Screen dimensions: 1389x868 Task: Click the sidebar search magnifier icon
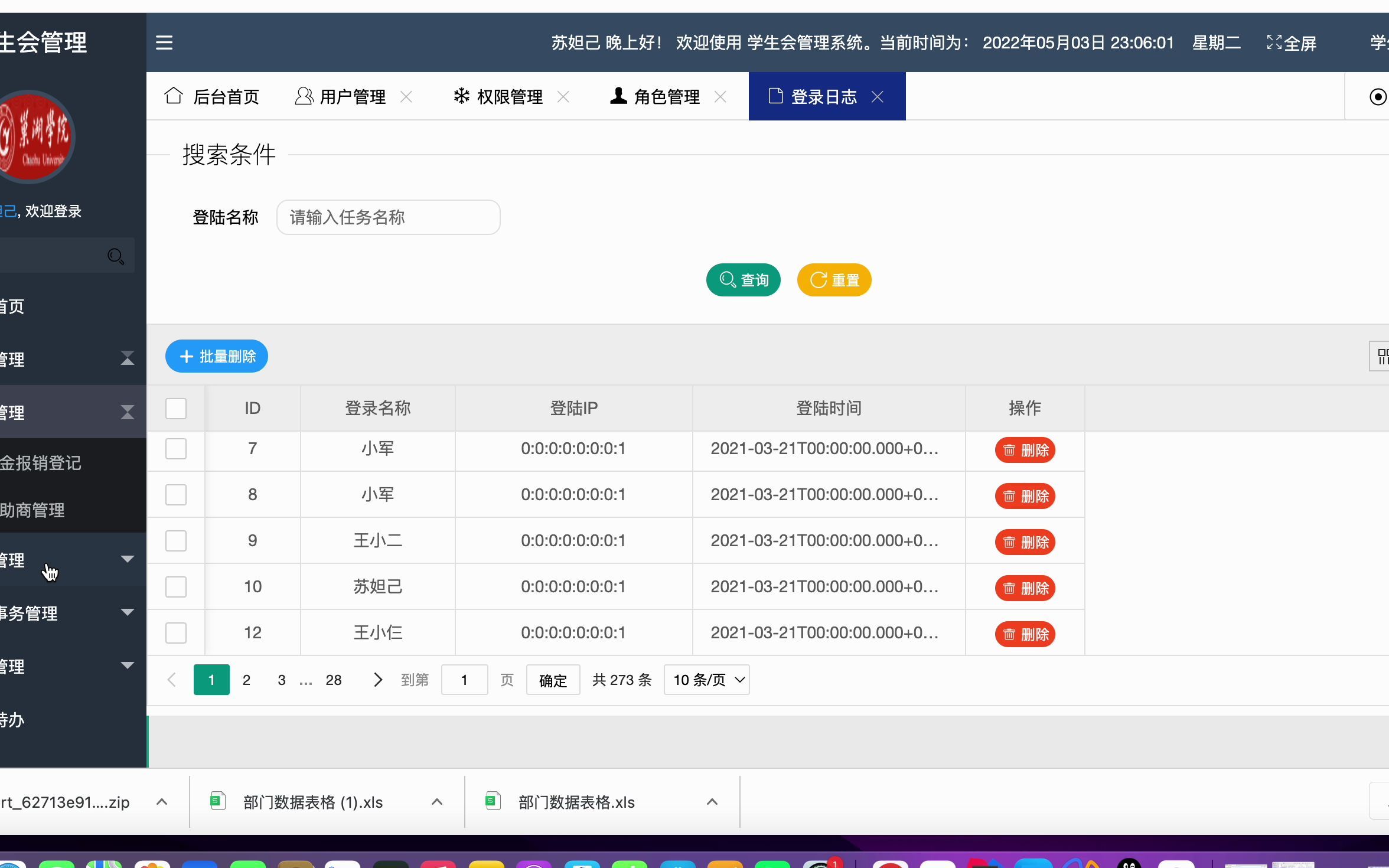pos(116,256)
